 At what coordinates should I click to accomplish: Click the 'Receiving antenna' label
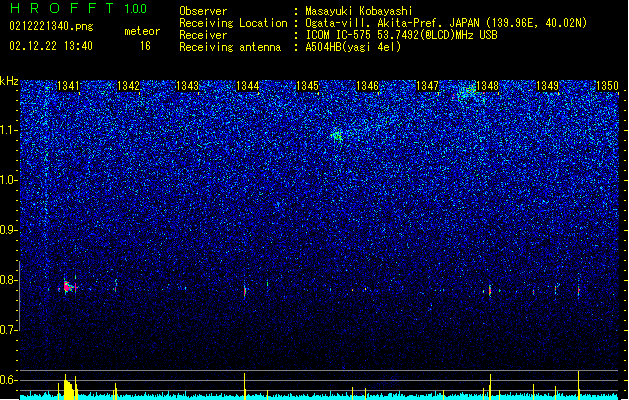(230, 47)
